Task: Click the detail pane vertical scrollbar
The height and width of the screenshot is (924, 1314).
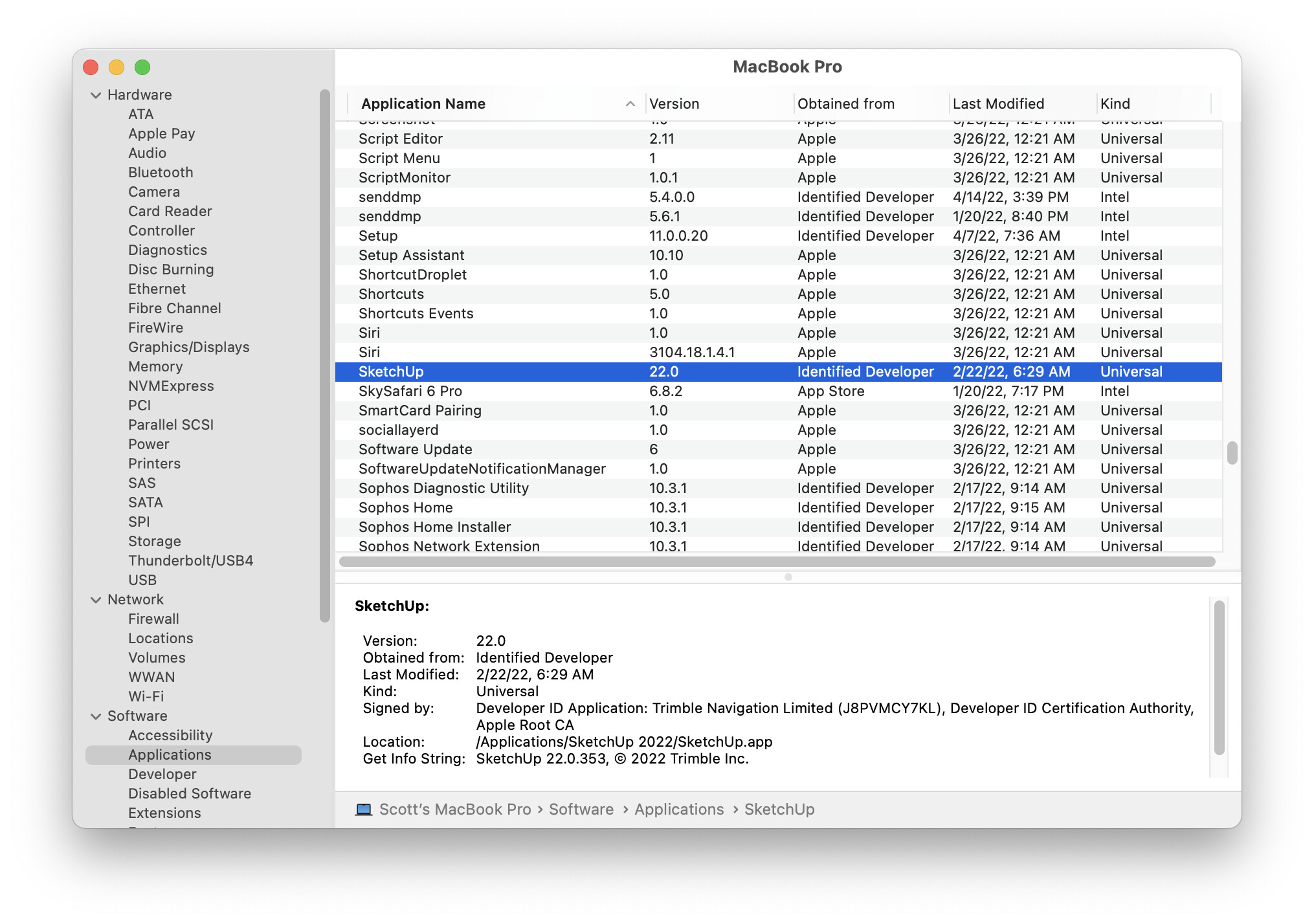Action: click(x=1219, y=677)
